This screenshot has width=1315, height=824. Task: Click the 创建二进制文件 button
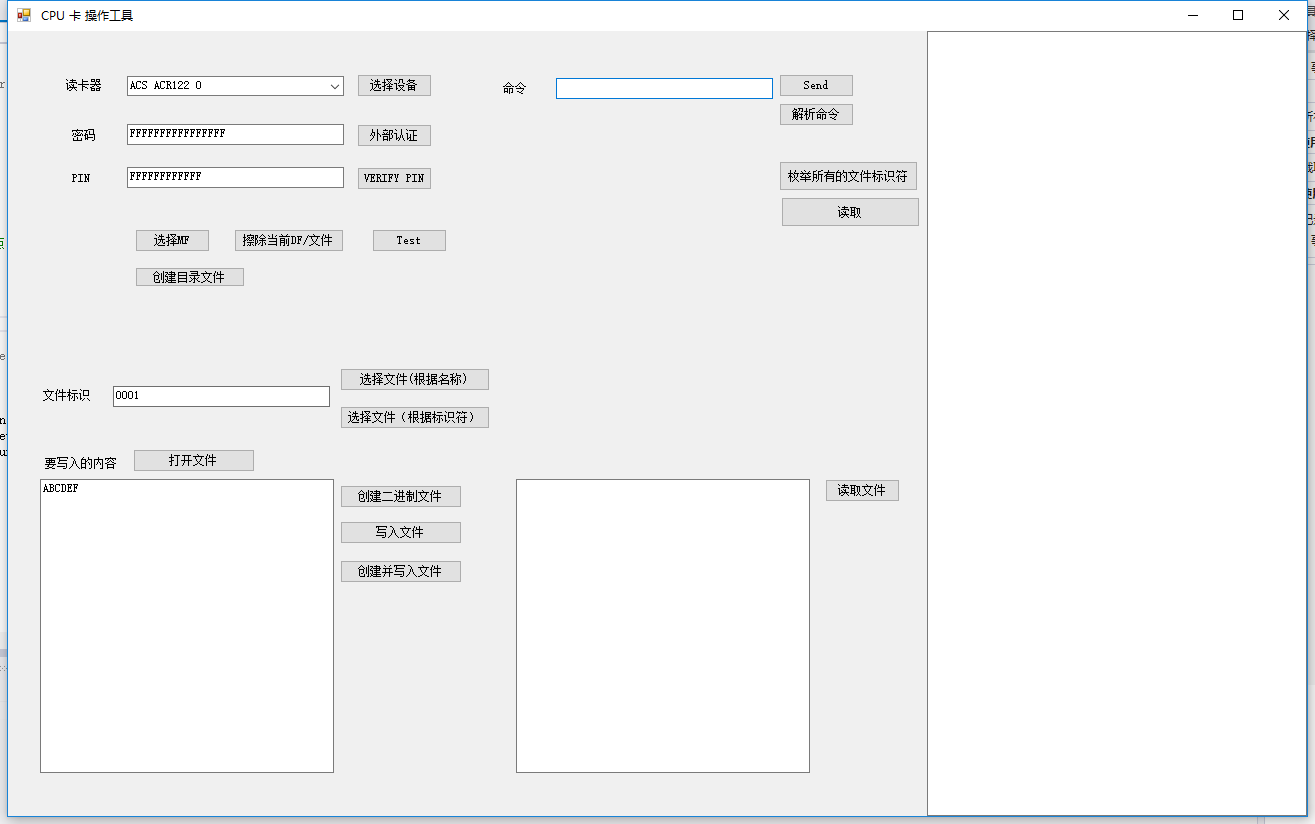tap(401, 496)
